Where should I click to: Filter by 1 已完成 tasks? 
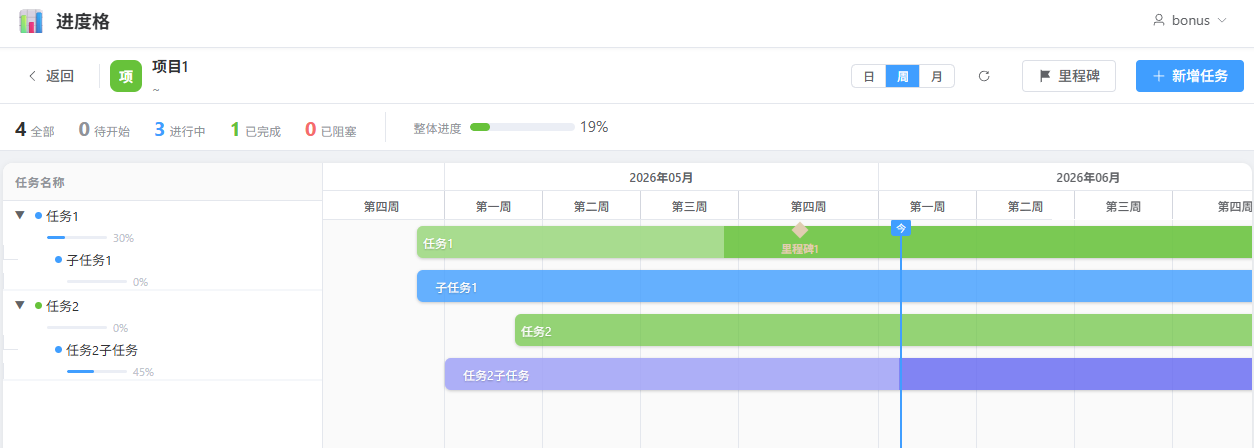click(255, 129)
